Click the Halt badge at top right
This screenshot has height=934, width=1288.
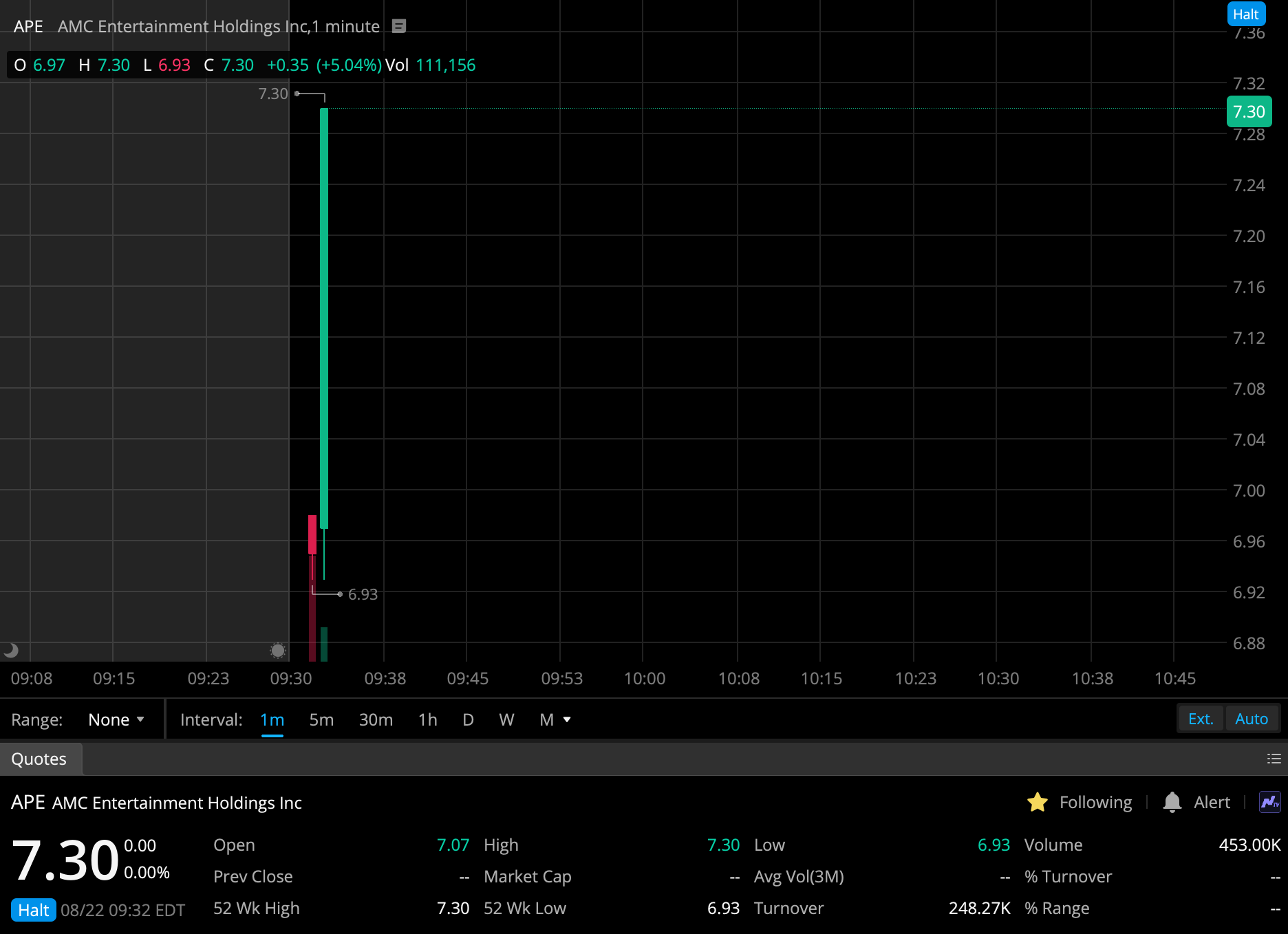(x=1246, y=14)
